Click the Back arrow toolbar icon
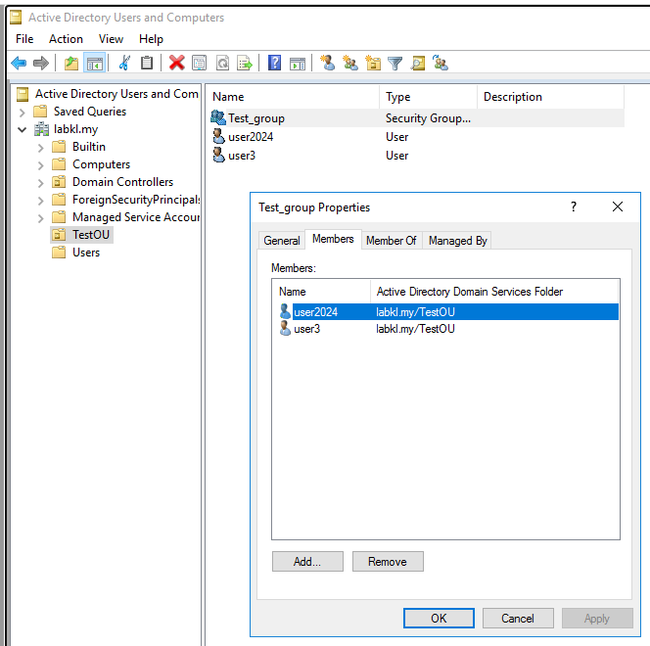Screen dimensions: 650x646 point(19,63)
